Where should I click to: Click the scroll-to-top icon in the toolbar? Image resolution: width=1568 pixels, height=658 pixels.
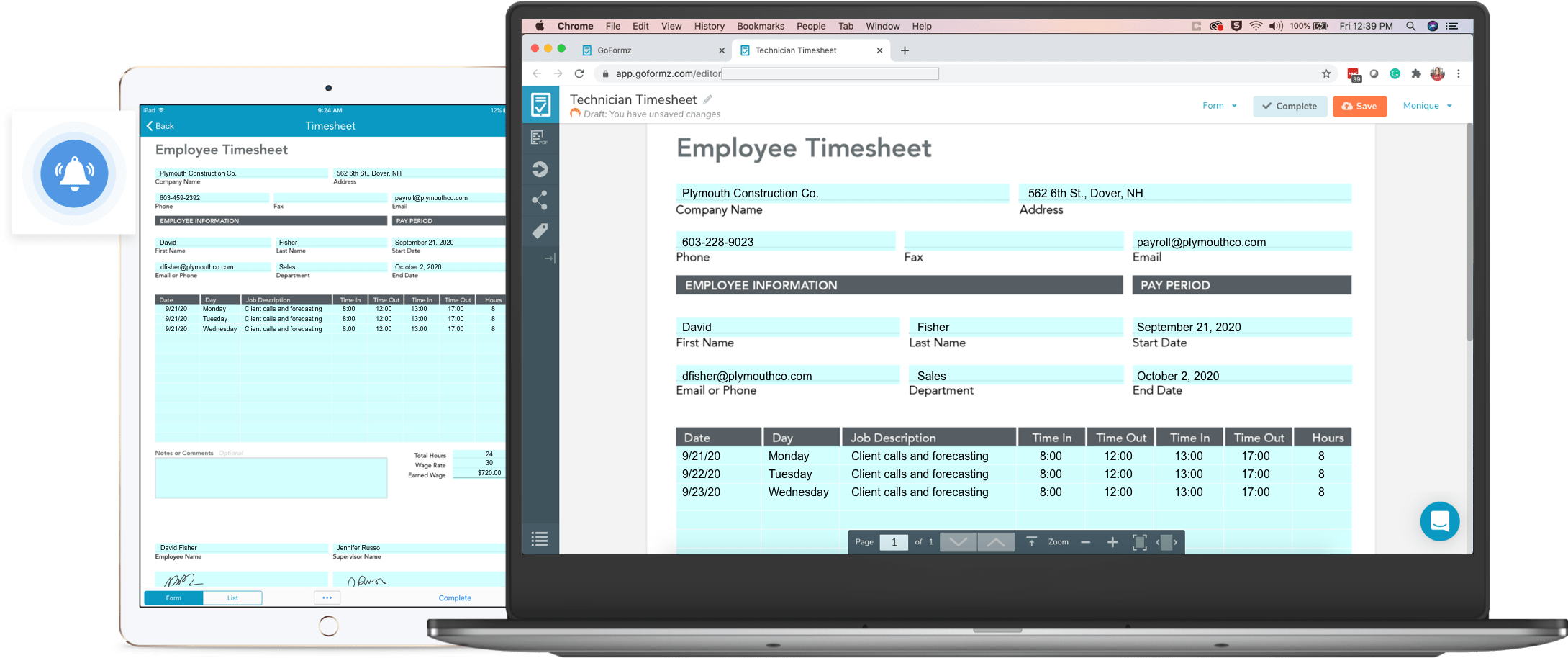pyautogui.click(x=1032, y=541)
